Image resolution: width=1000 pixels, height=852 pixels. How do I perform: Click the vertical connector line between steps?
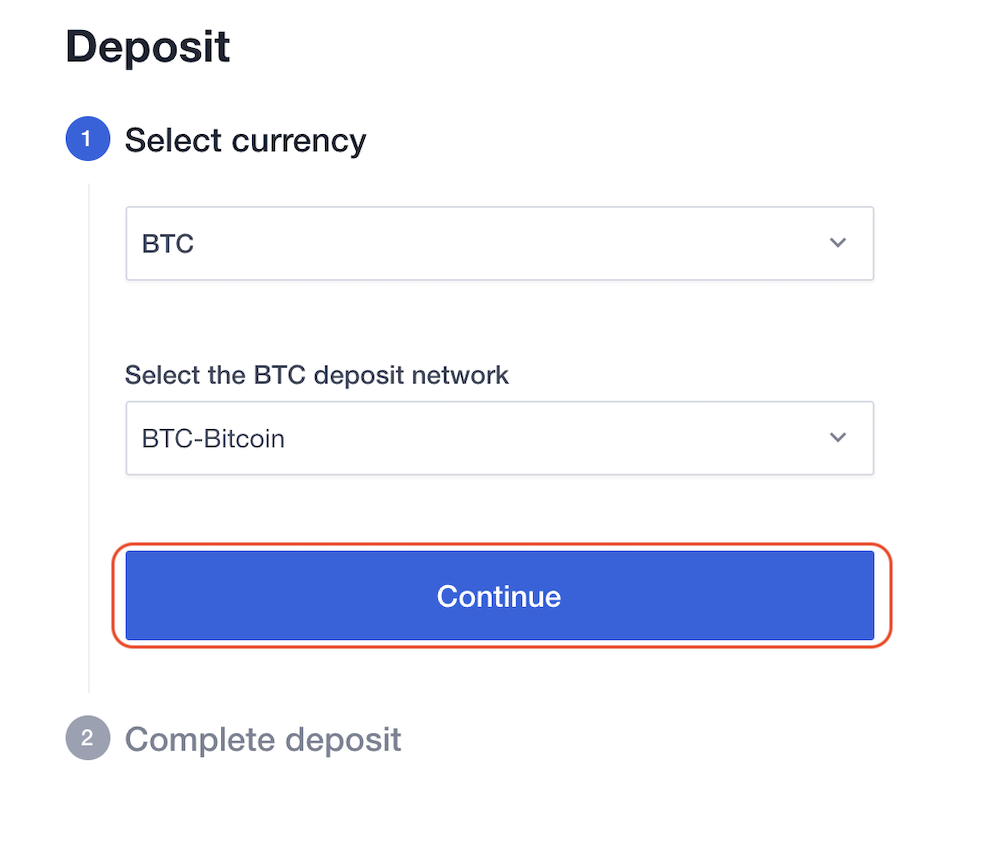click(x=89, y=440)
